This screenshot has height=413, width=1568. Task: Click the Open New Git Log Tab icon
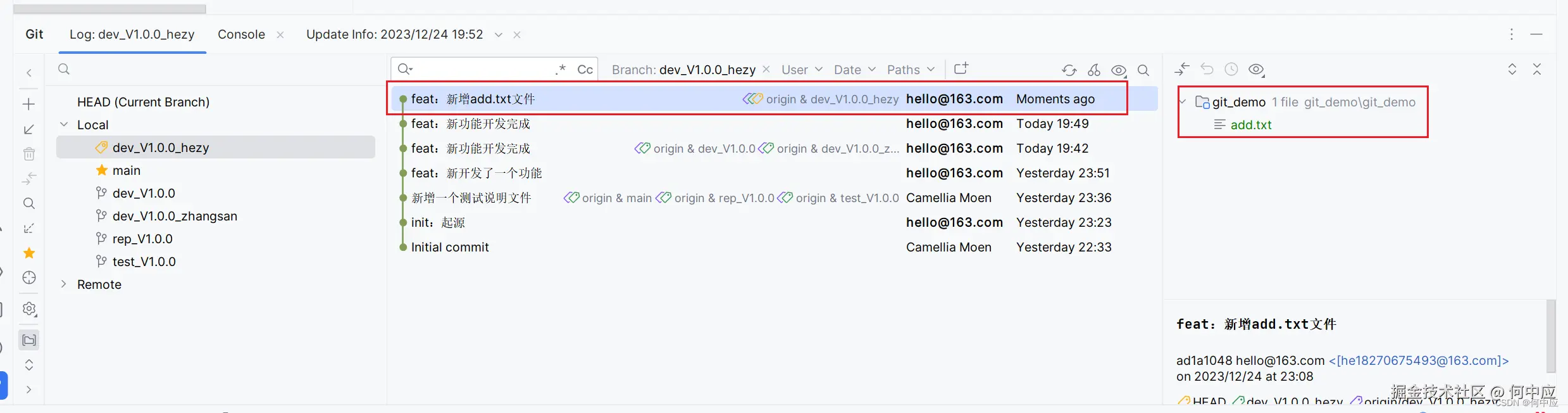(x=961, y=68)
